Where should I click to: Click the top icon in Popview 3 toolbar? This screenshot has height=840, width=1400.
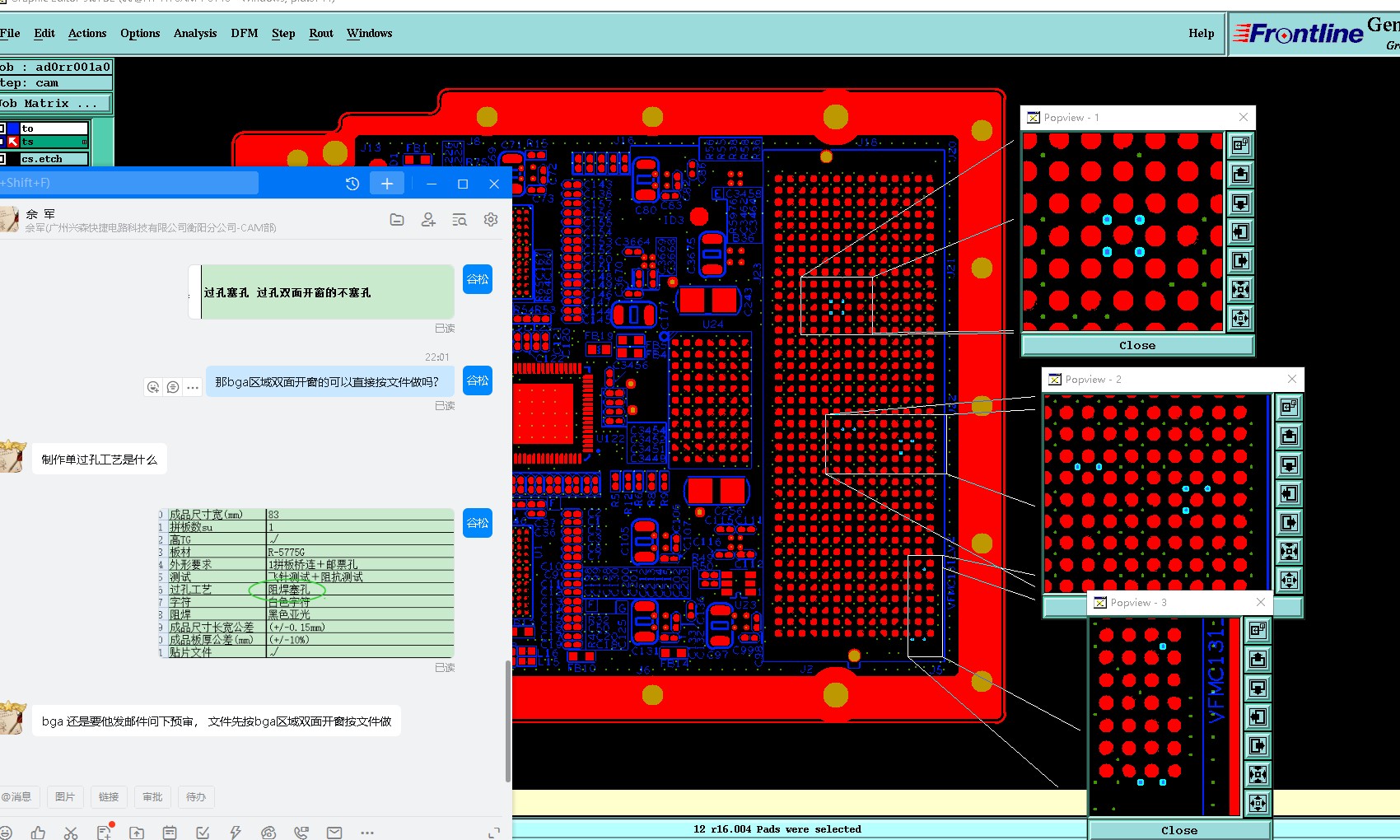[1258, 630]
